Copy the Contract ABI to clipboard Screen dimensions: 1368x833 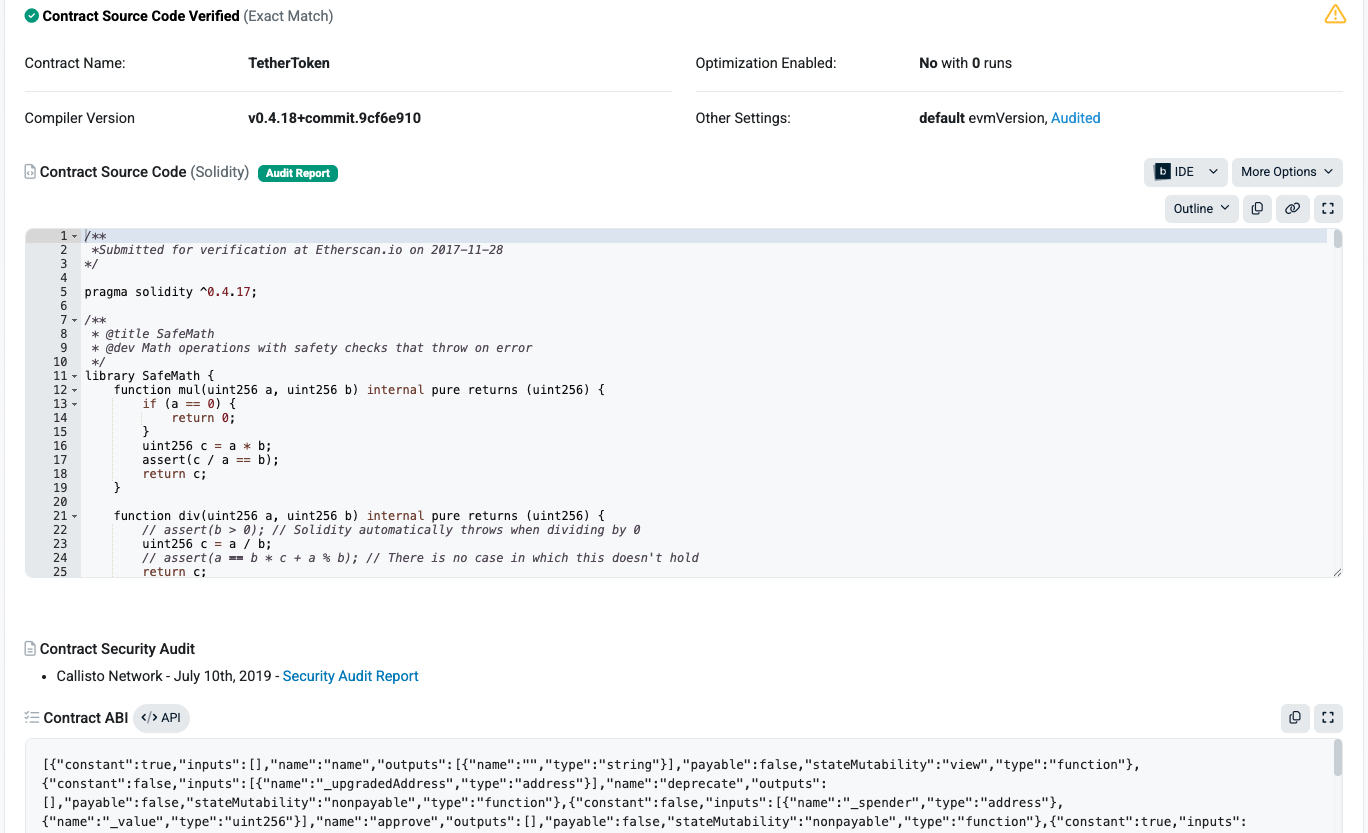pyautogui.click(x=1295, y=717)
